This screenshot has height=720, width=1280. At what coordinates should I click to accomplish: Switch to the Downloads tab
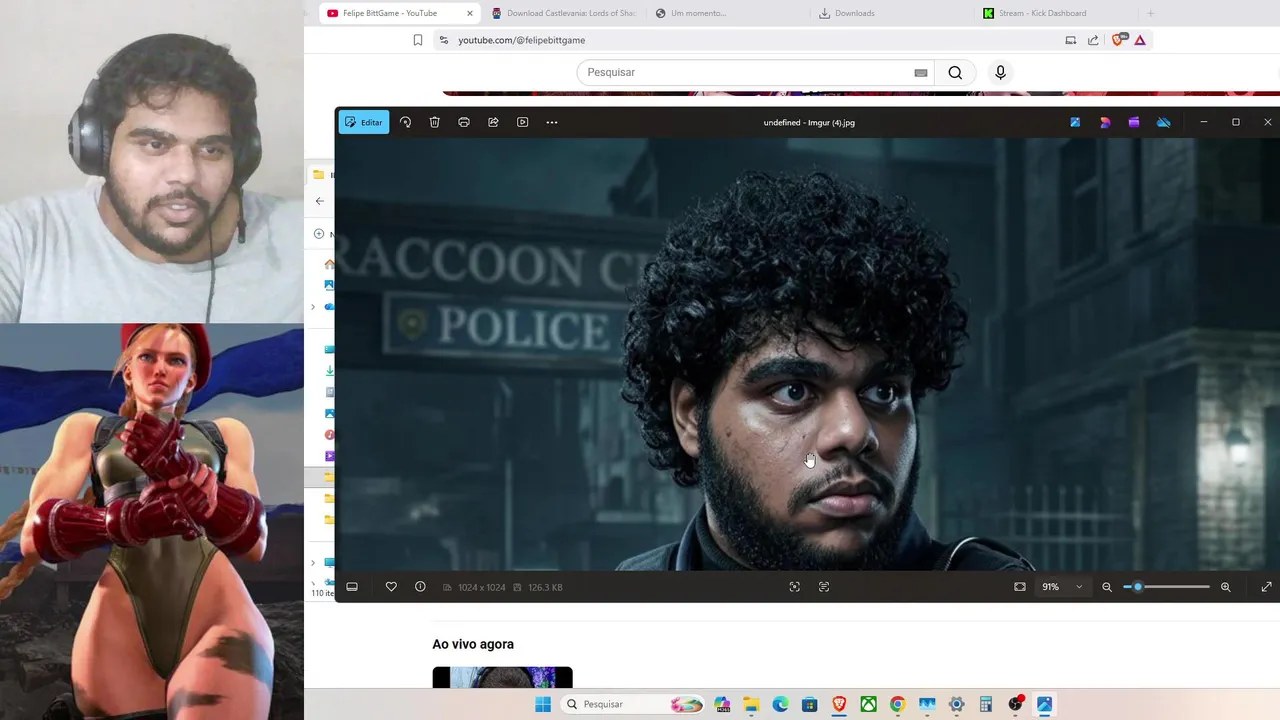coord(854,13)
